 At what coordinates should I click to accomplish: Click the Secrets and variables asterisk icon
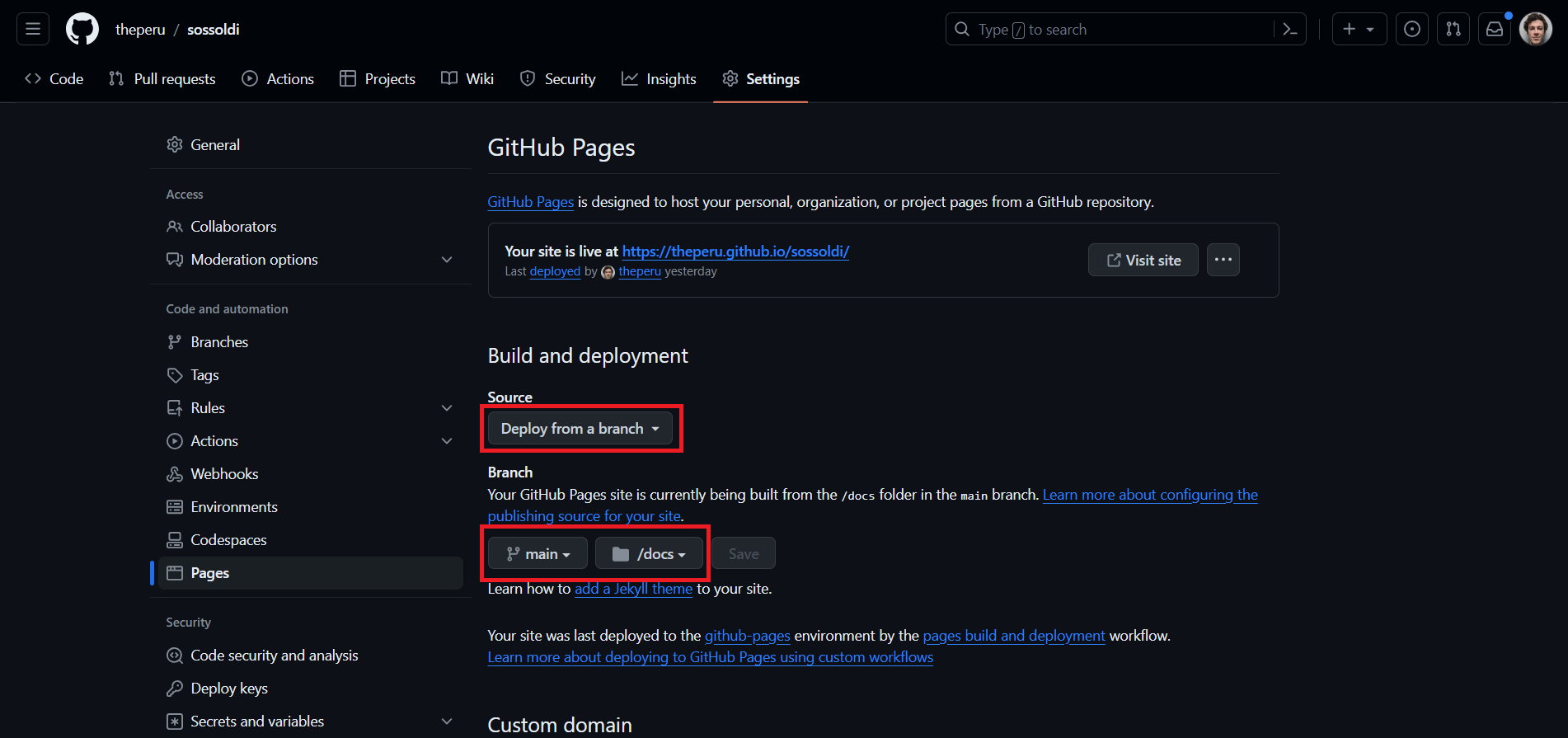click(175, 721)
